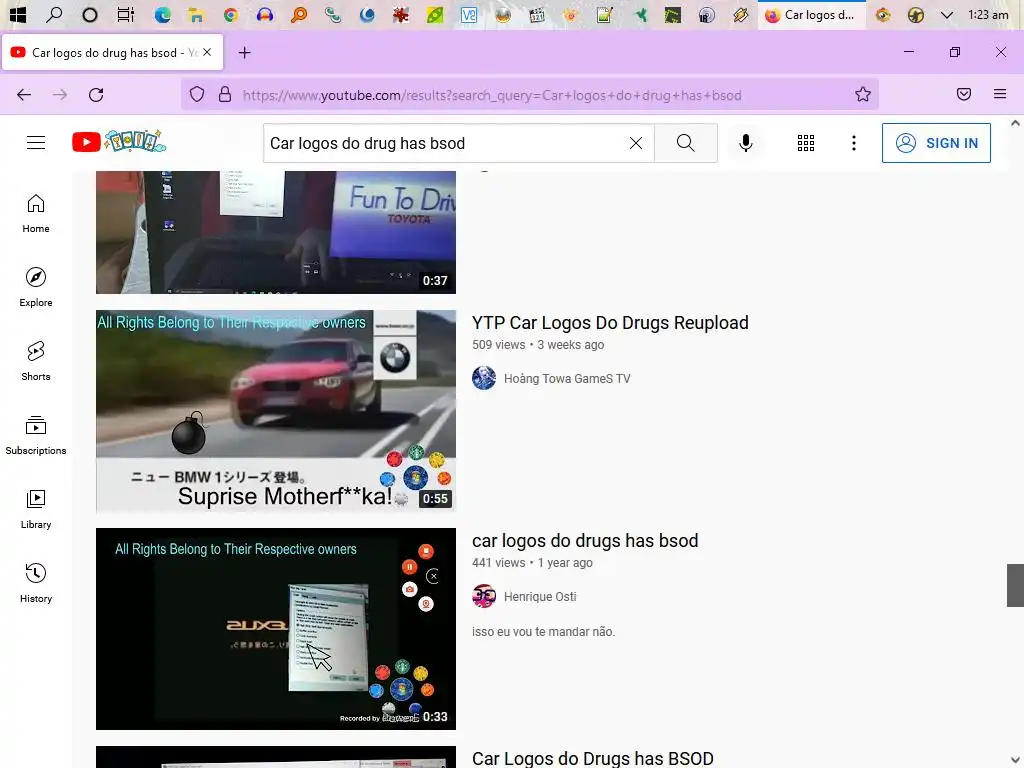Open History in YouTube sidebar
Screen dimensions: 1024x768
36,583
